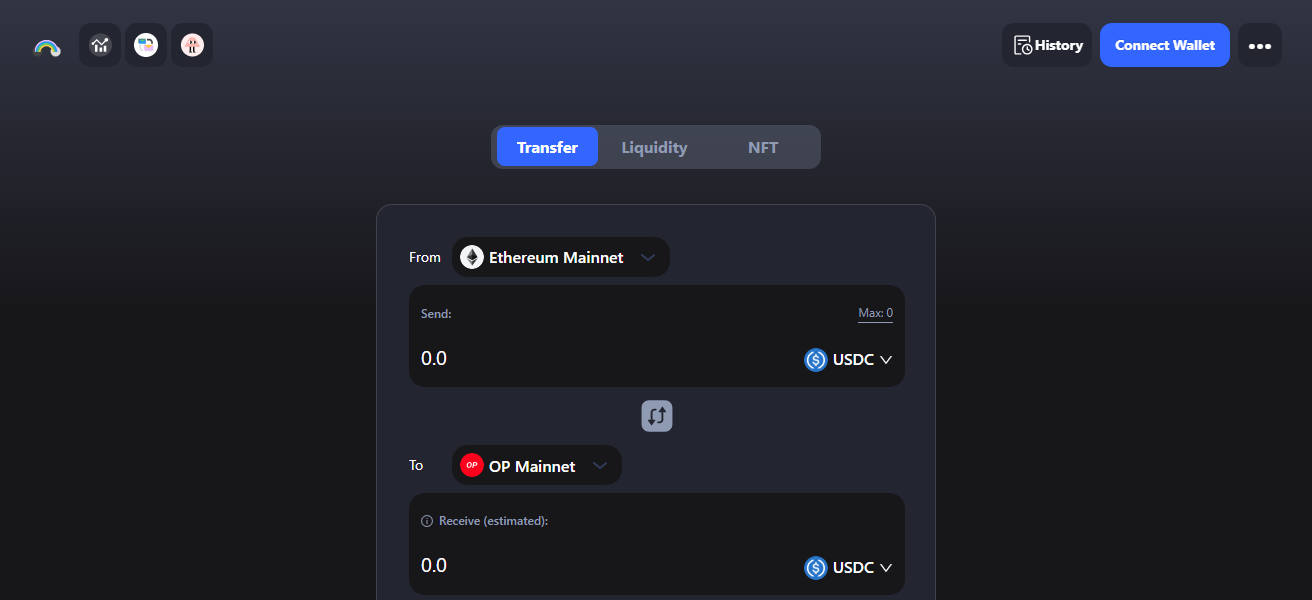Viewport: 1312px width, 600px height.
Task: Click the swap direction arrows icon
Action: point(657,415)
